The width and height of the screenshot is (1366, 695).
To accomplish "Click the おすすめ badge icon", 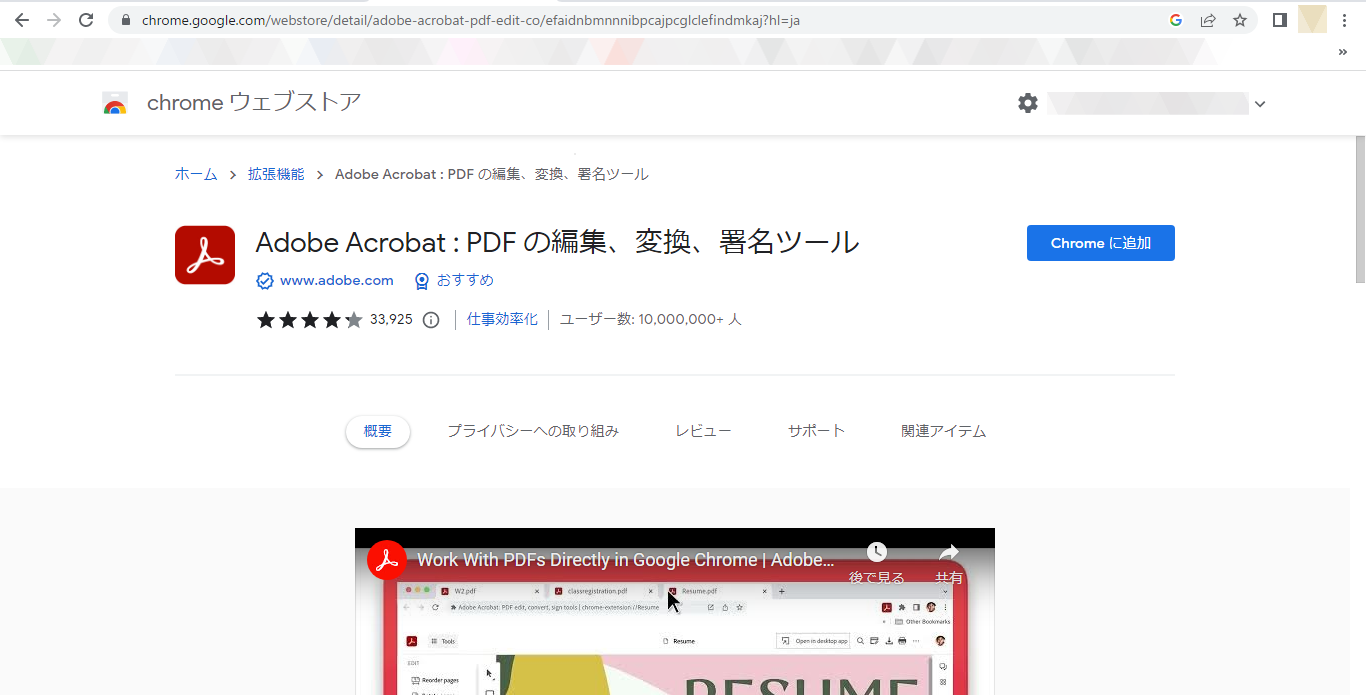I will click(422, 281).
